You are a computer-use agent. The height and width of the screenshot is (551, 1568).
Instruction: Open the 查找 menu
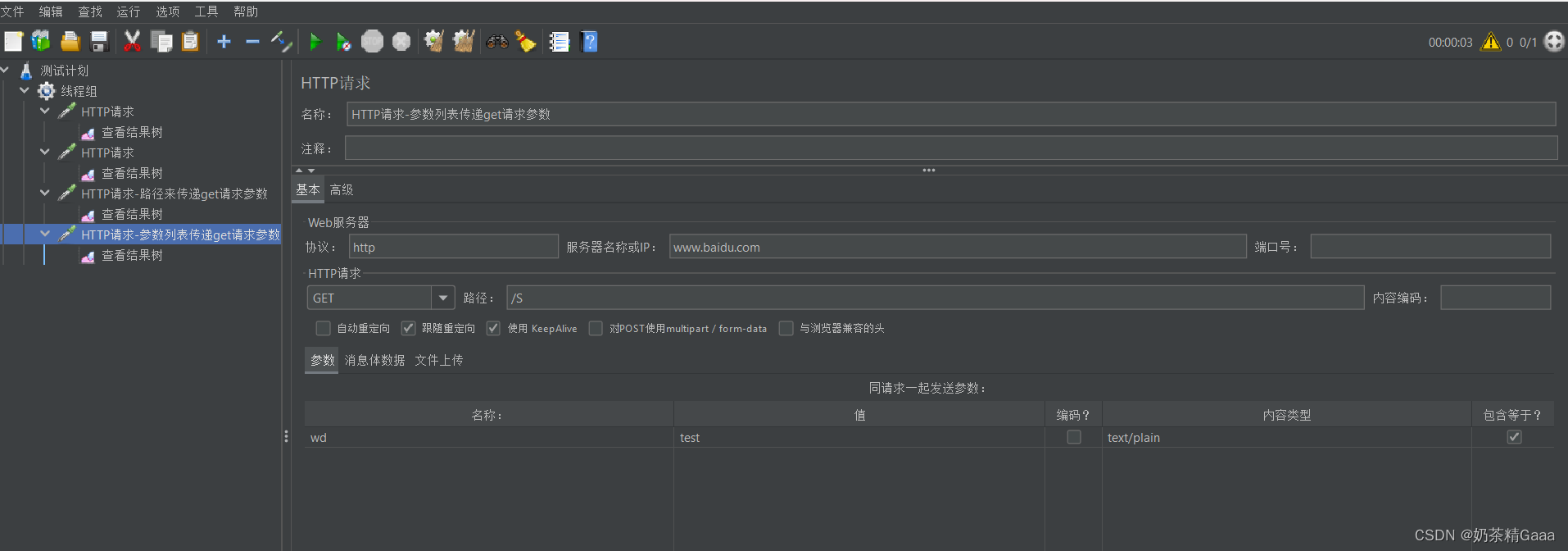coord(90,11)
